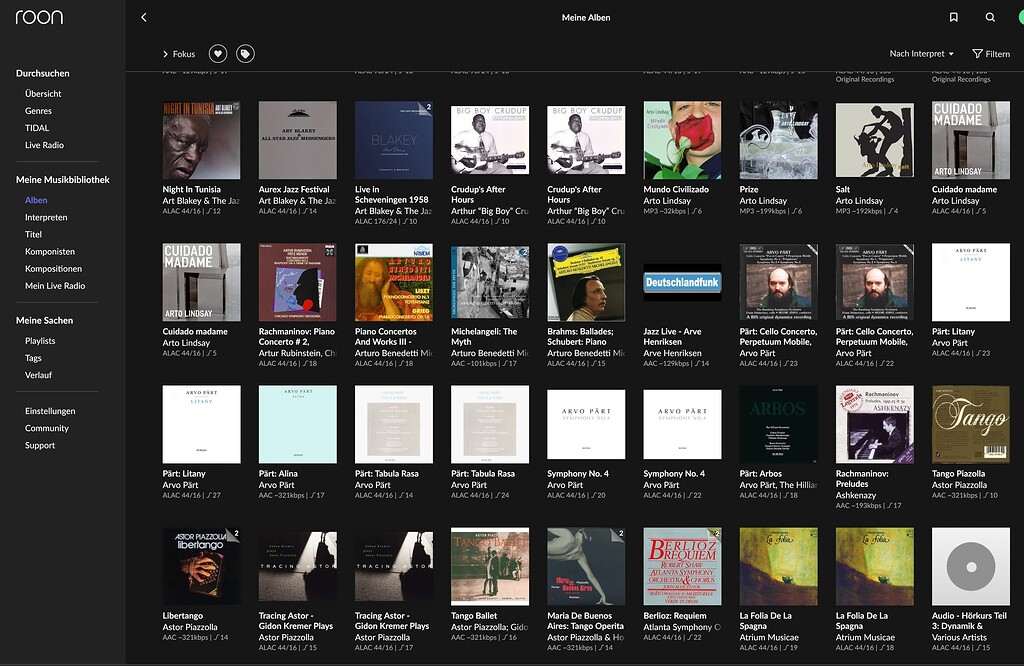1024x666 pixels.
Task: Open Verlauf under Meine Sachen
Action: pyautogui.click(x=39, y=373)
